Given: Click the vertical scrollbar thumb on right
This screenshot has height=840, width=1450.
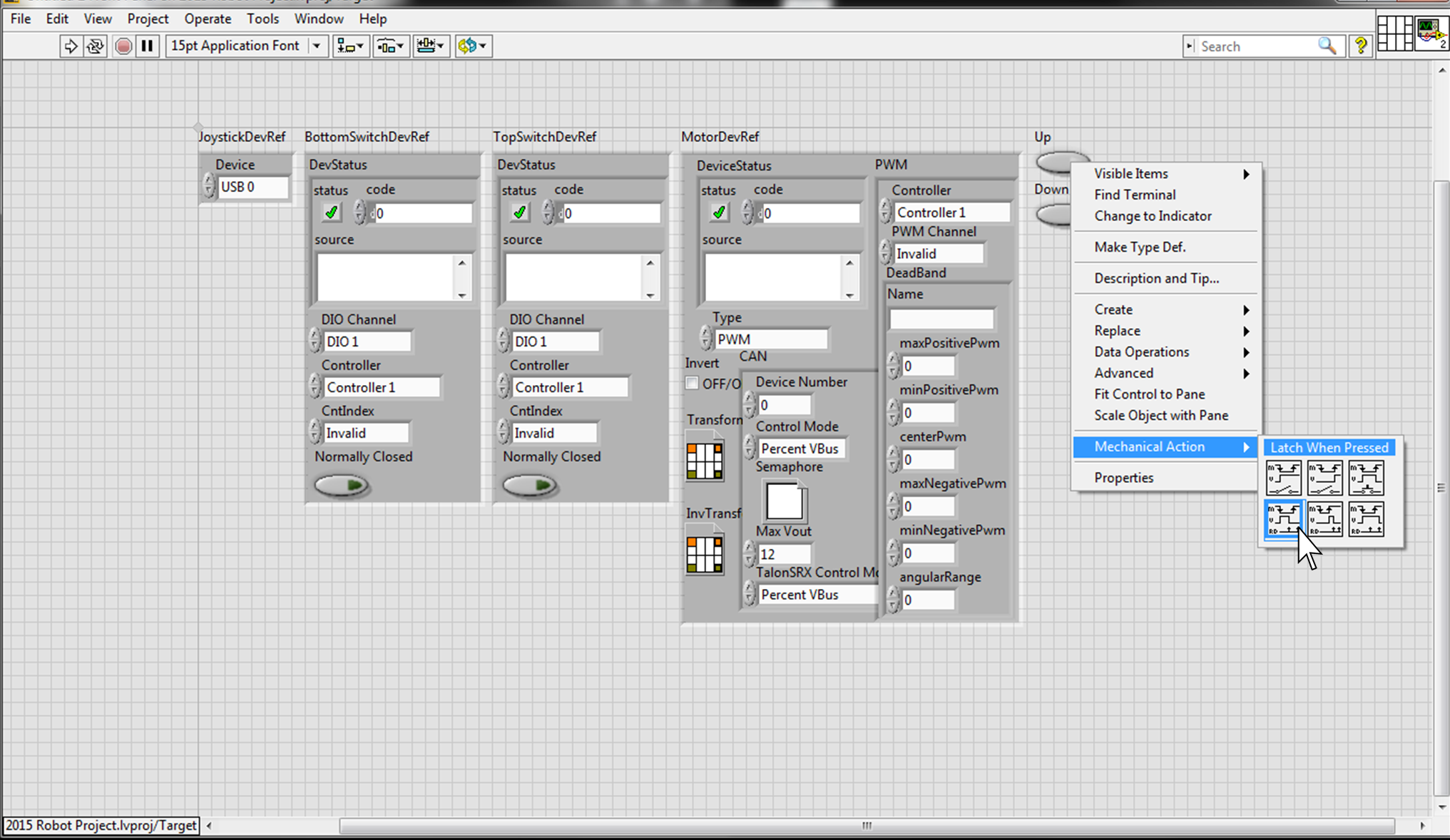Looking at the screenshot, I should pos(1441,488).
